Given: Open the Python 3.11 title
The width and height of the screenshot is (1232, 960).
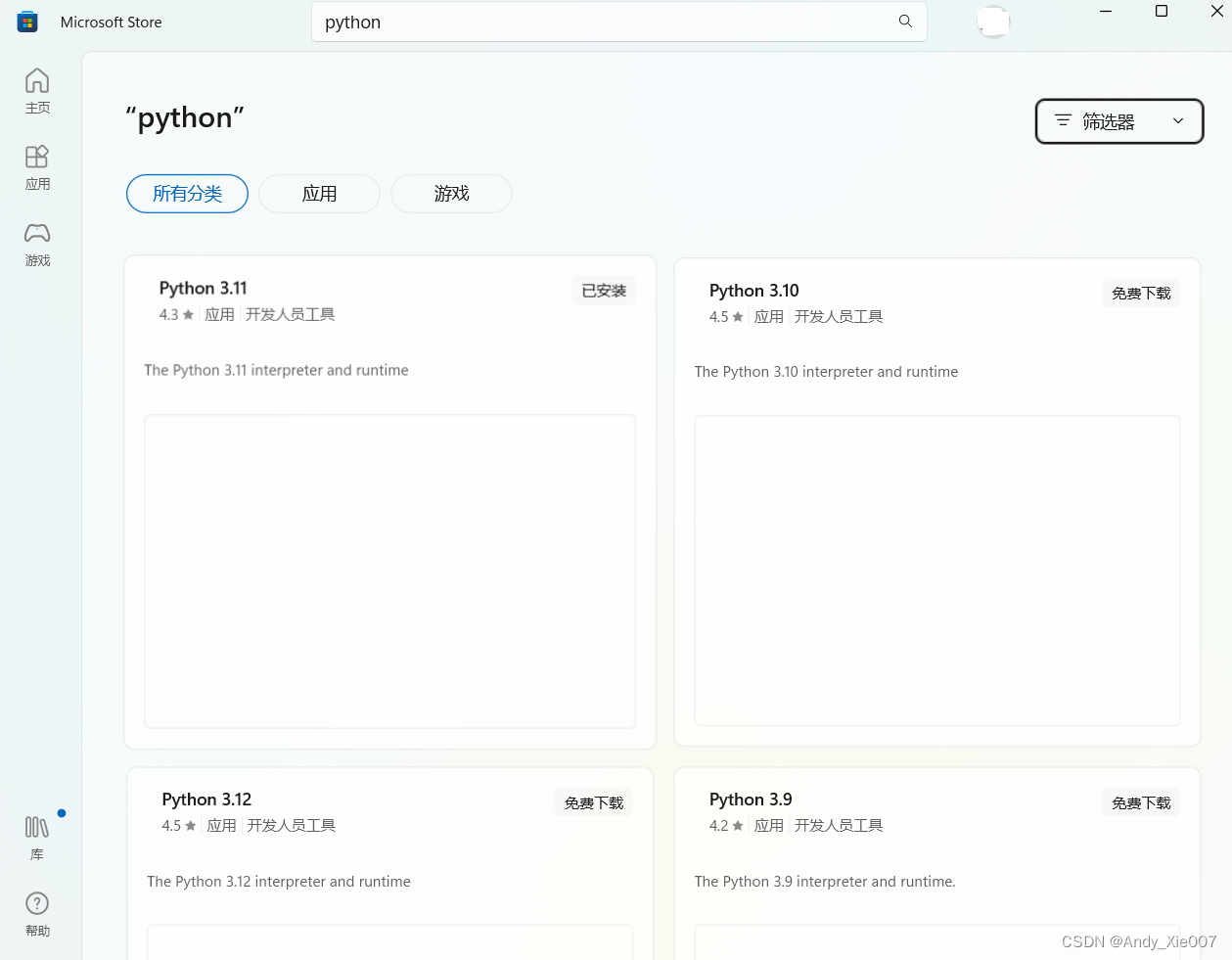Looking at the screenshot, I should coord(204,288).
